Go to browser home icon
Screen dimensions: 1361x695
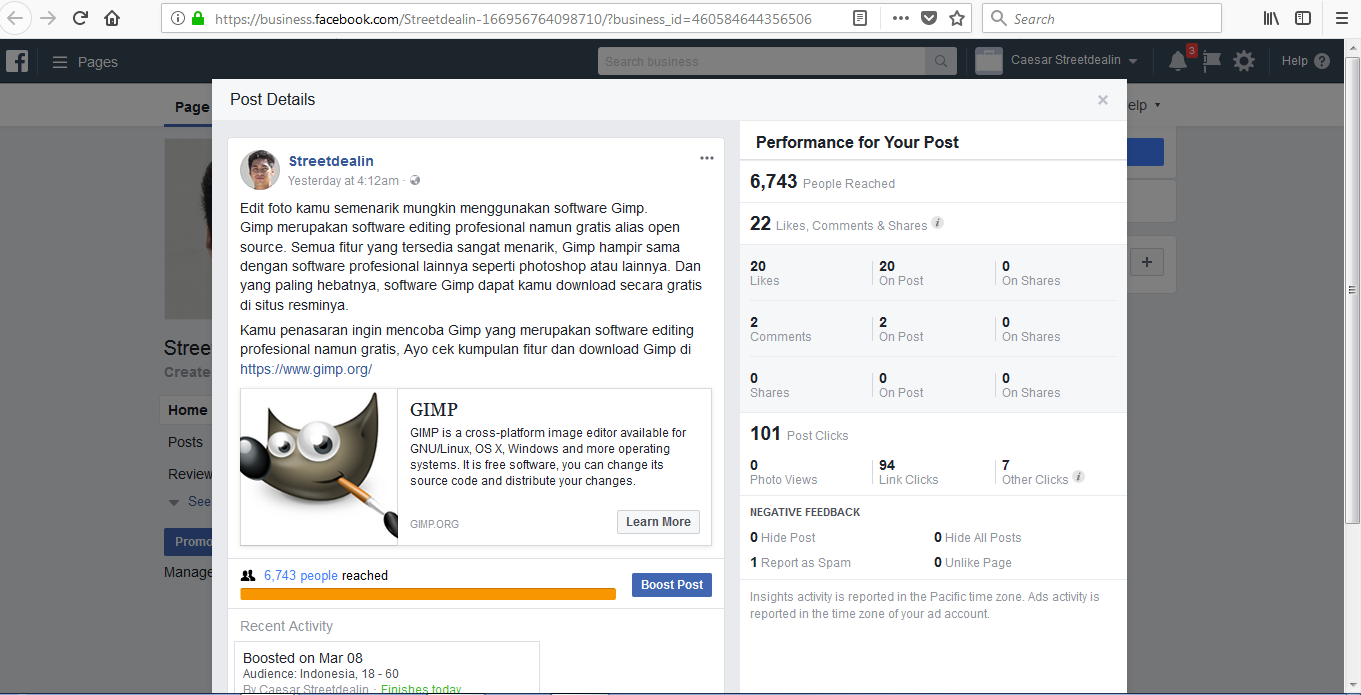coord(112,18)
